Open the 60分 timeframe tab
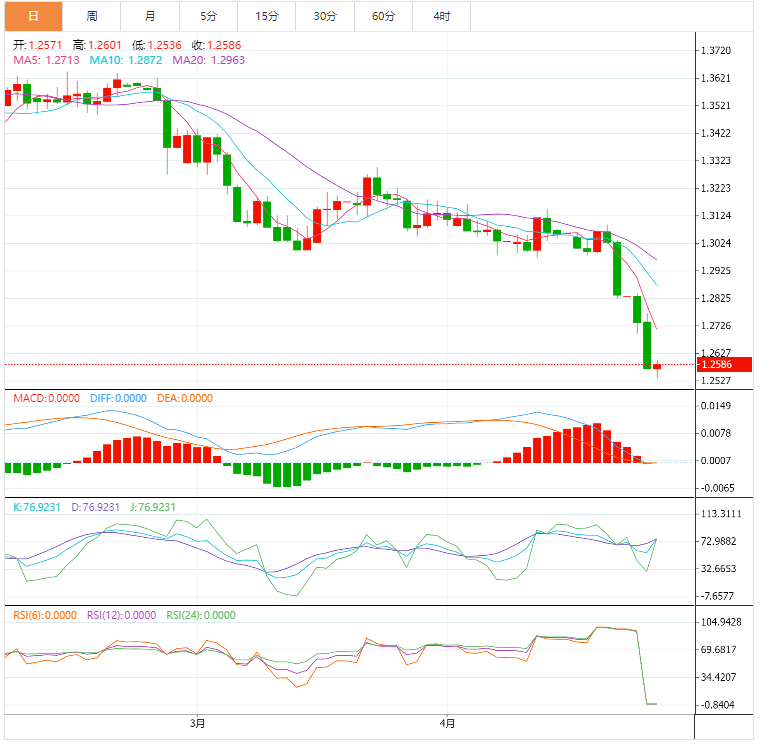 383,16
